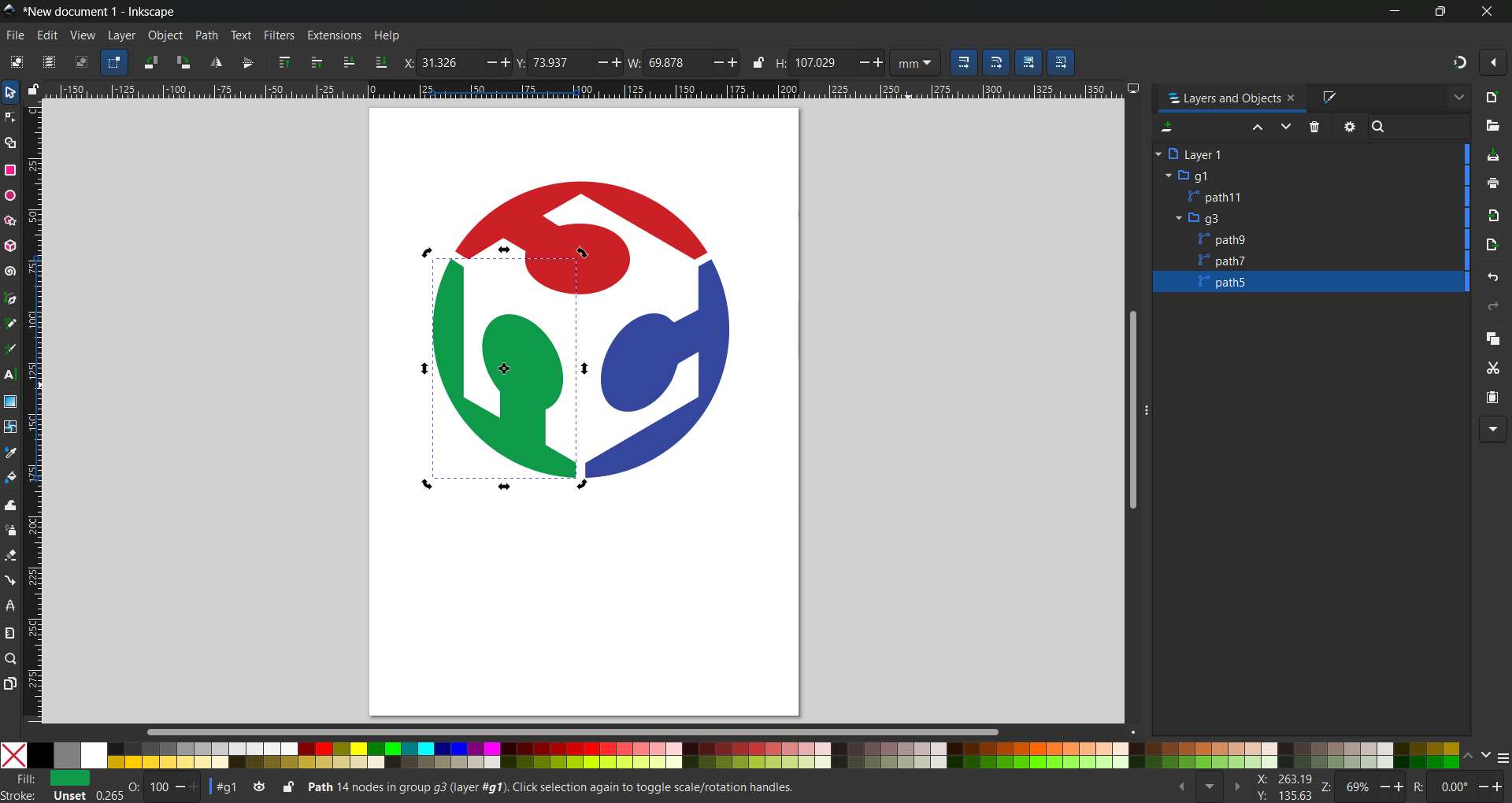Select the Connector tool
This screenshot has height=803, width=1512.
click(10, 581)
